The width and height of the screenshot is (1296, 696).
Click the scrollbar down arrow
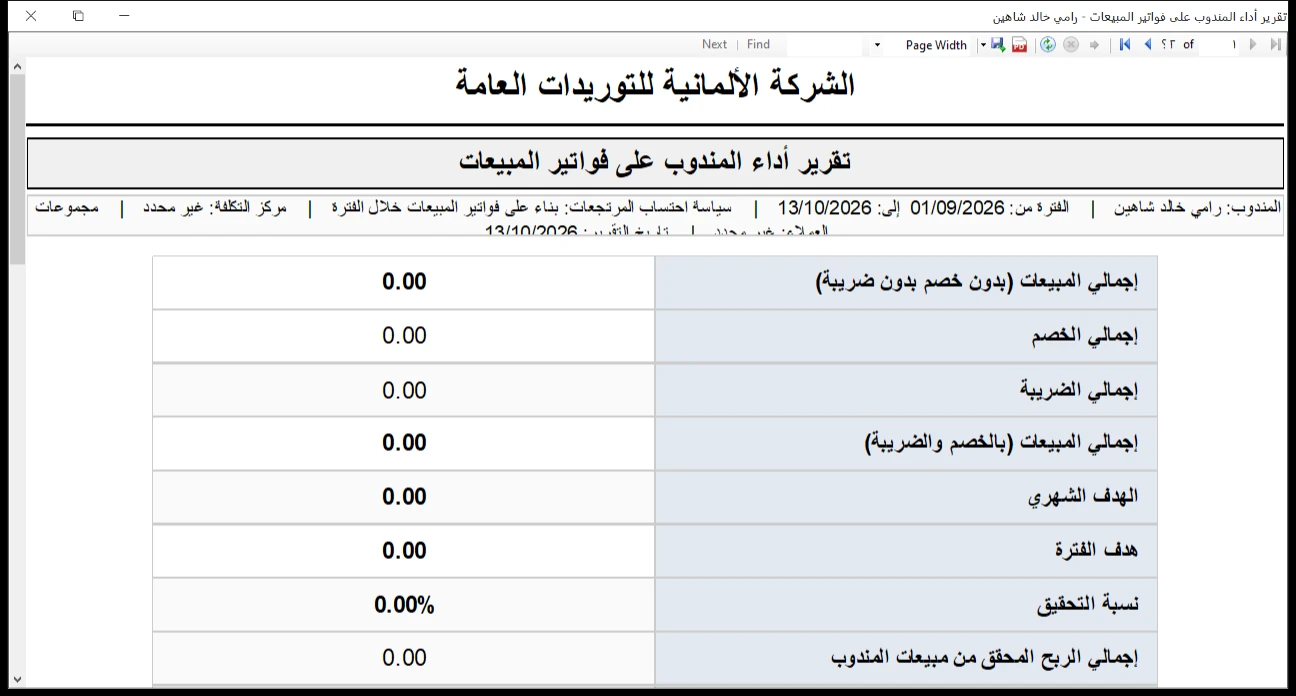[x=17, y=679]
